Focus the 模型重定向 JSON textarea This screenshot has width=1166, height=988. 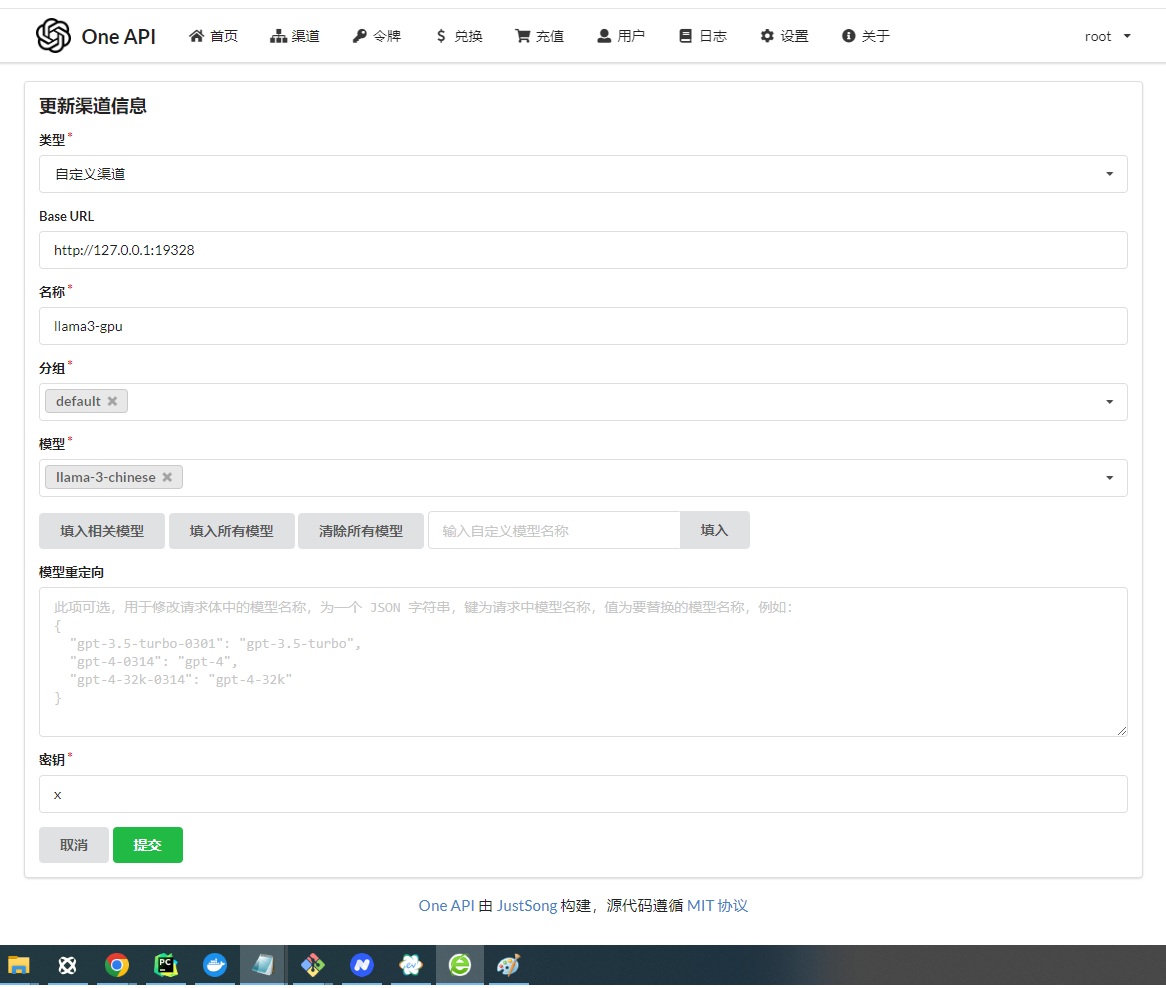[x=583, y=662]
